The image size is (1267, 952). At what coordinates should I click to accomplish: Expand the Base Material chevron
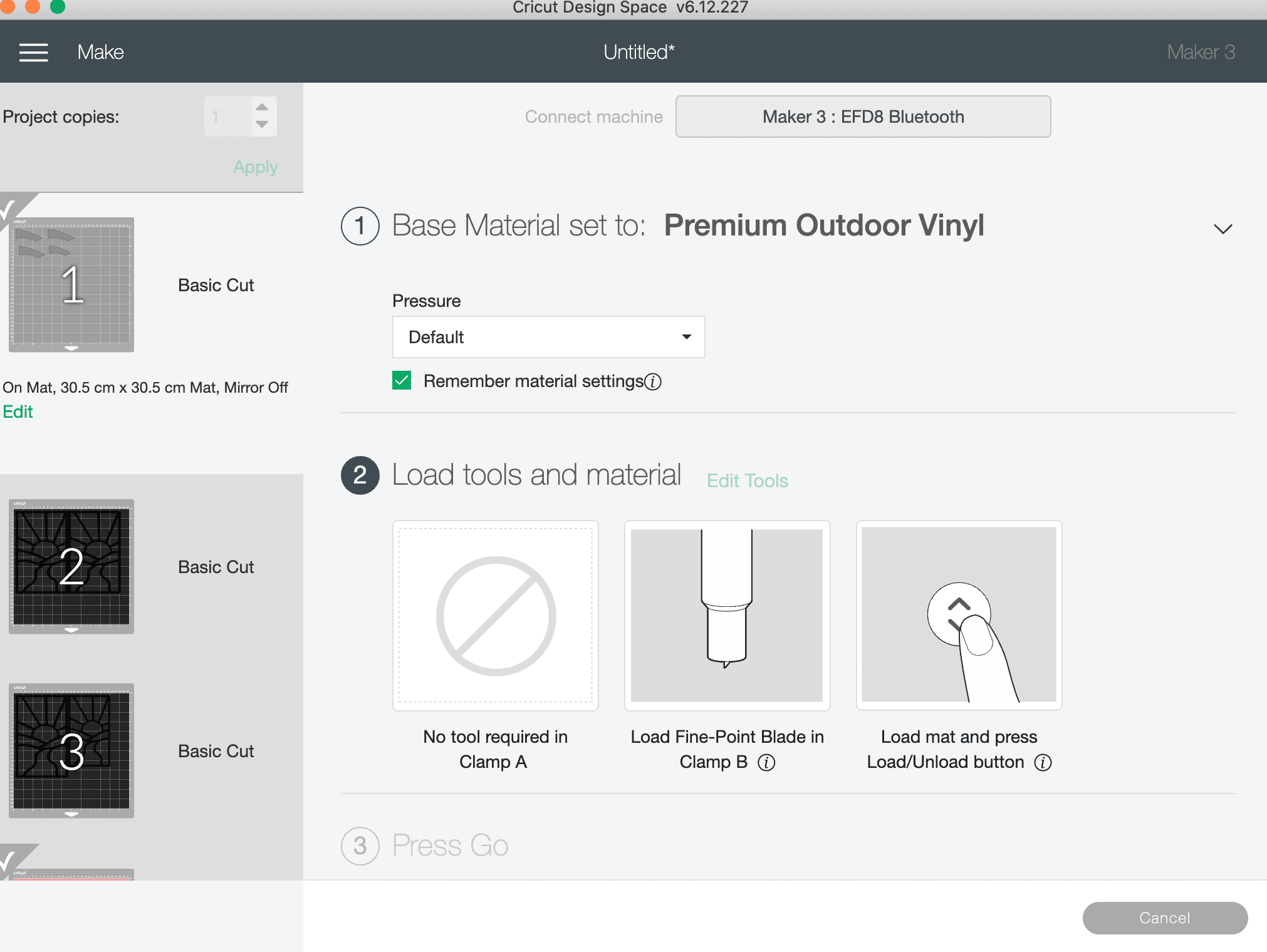tap(1223, 229)
